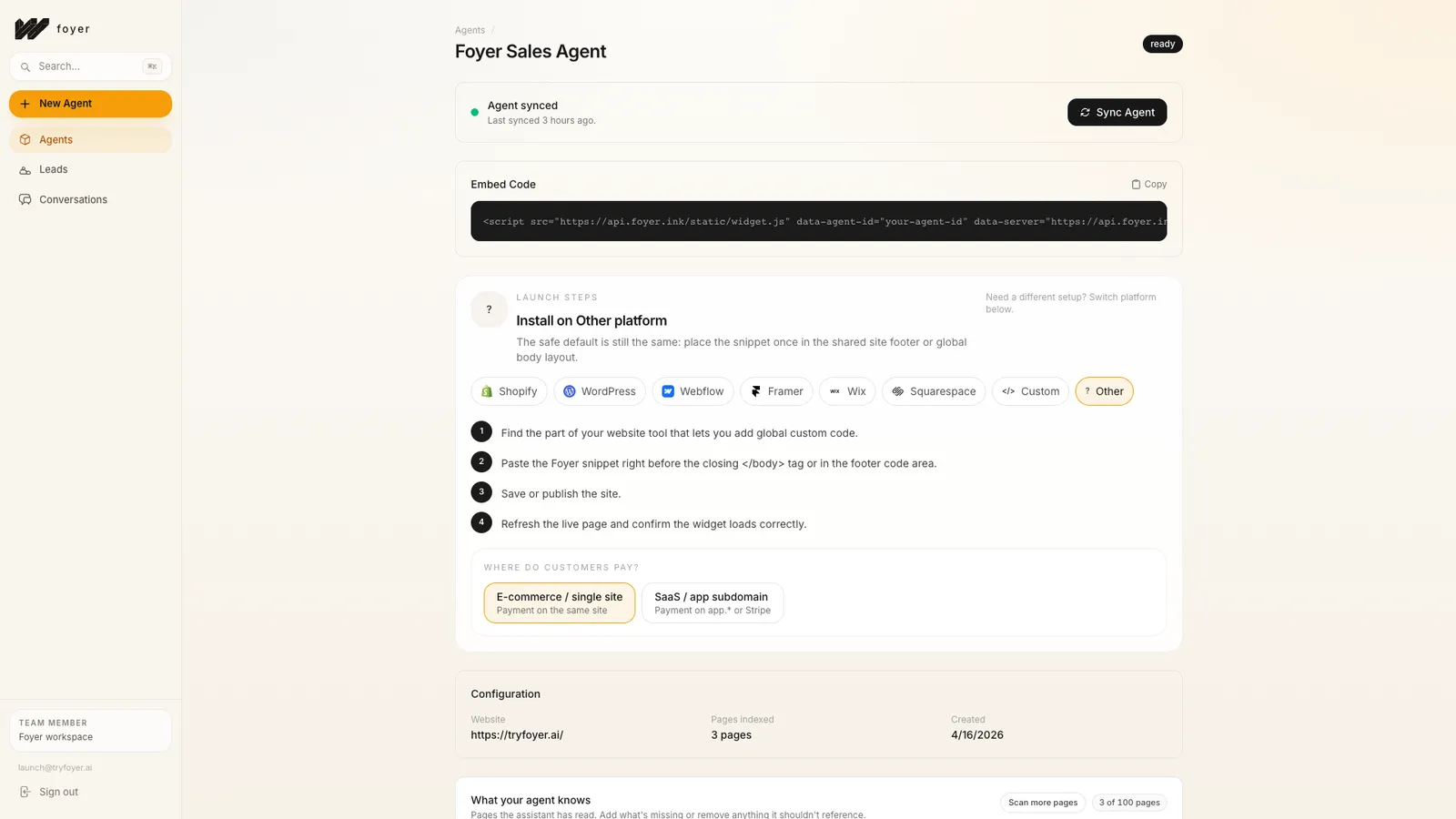Click the Created date 4/16/2026
Screen dimensions: 1456x819
click(x=977, y=735)
